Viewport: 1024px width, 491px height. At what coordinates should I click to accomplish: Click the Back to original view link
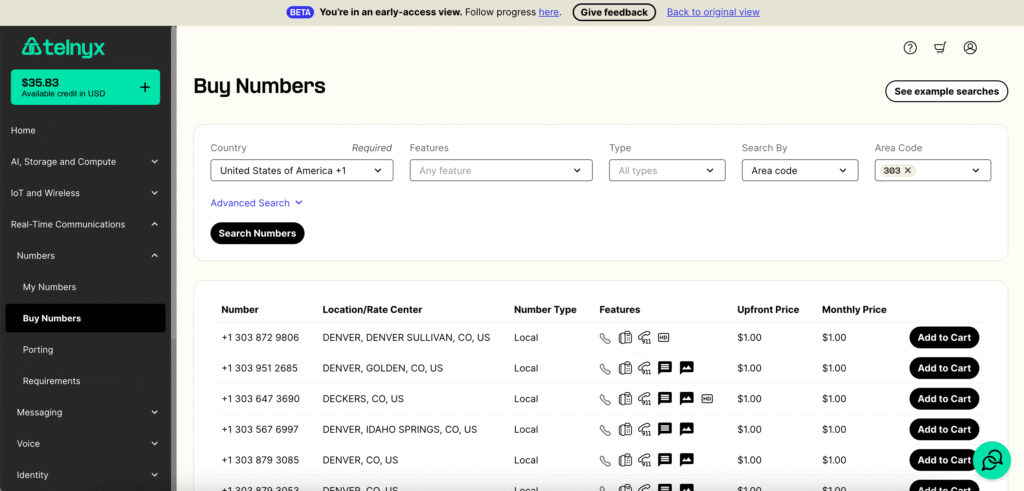(713, 12)
